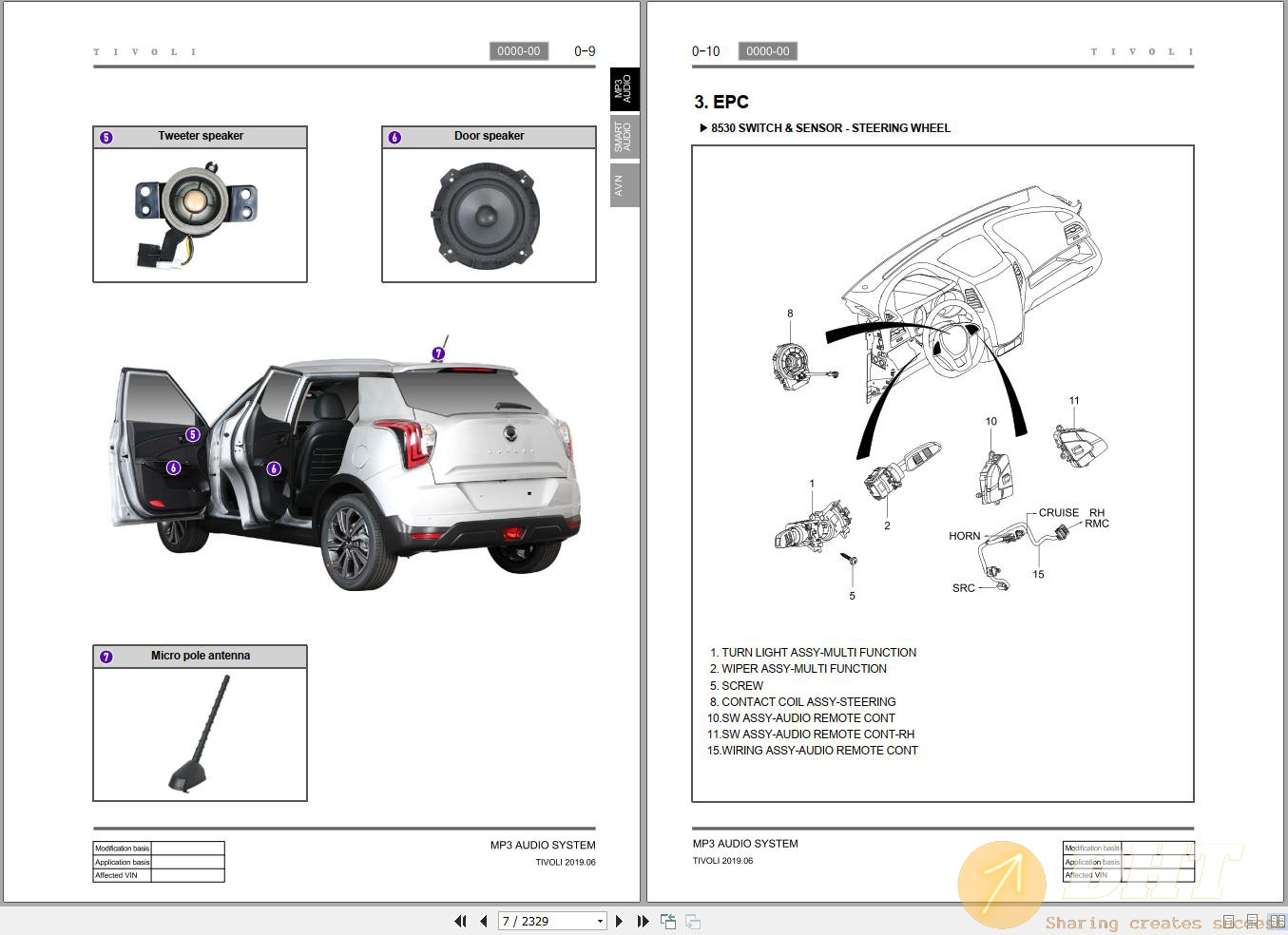Click the number 6 marker on front door
The image size is (1288, 935).
pyautogui.click(x=173, y=467)
